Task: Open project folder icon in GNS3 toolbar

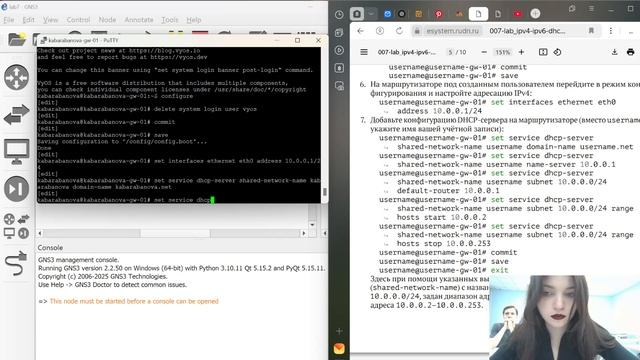Action: (17, 40)
